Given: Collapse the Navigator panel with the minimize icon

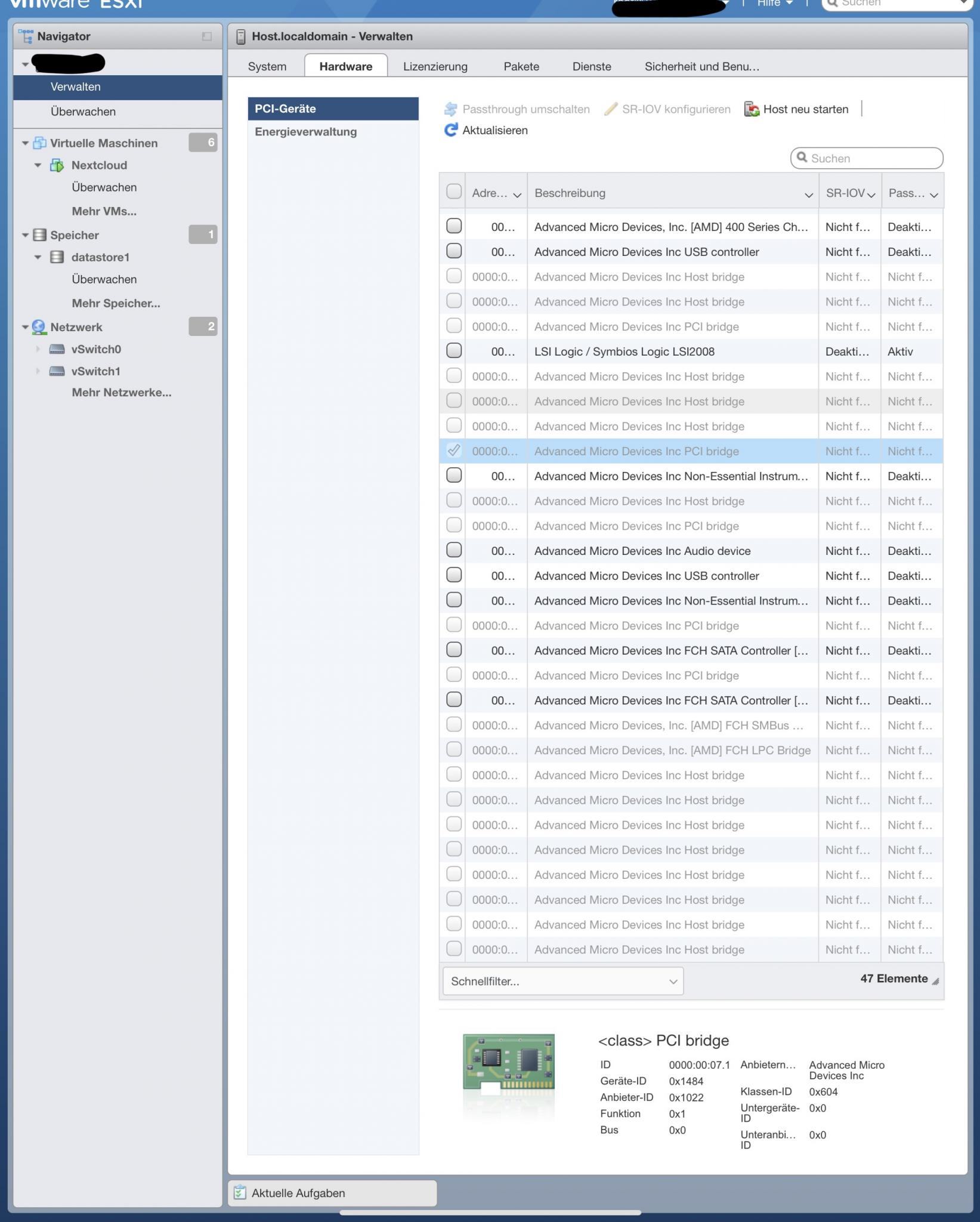Looking at the screenshot, I should point(207,36).
